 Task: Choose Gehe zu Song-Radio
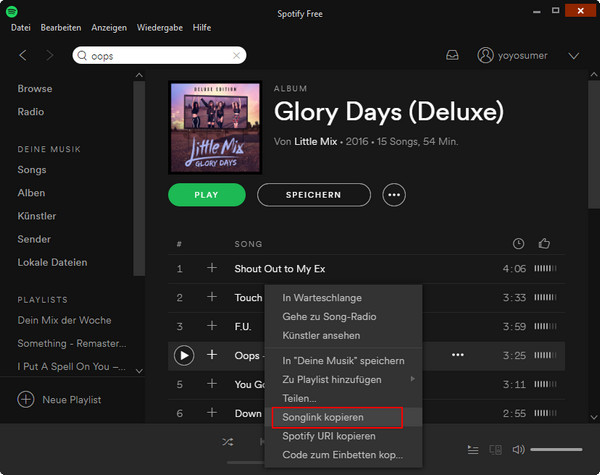(343, 317)
